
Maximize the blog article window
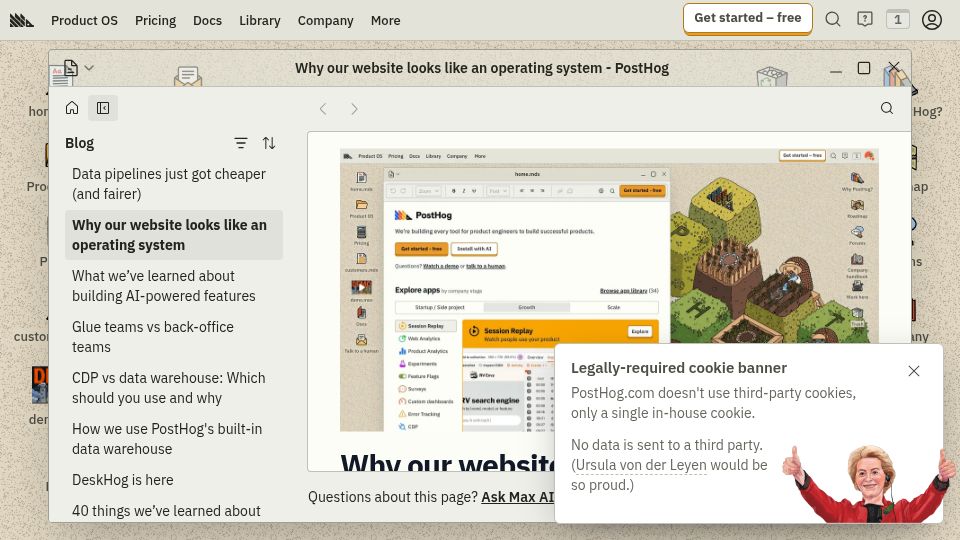tap(864, 68)
